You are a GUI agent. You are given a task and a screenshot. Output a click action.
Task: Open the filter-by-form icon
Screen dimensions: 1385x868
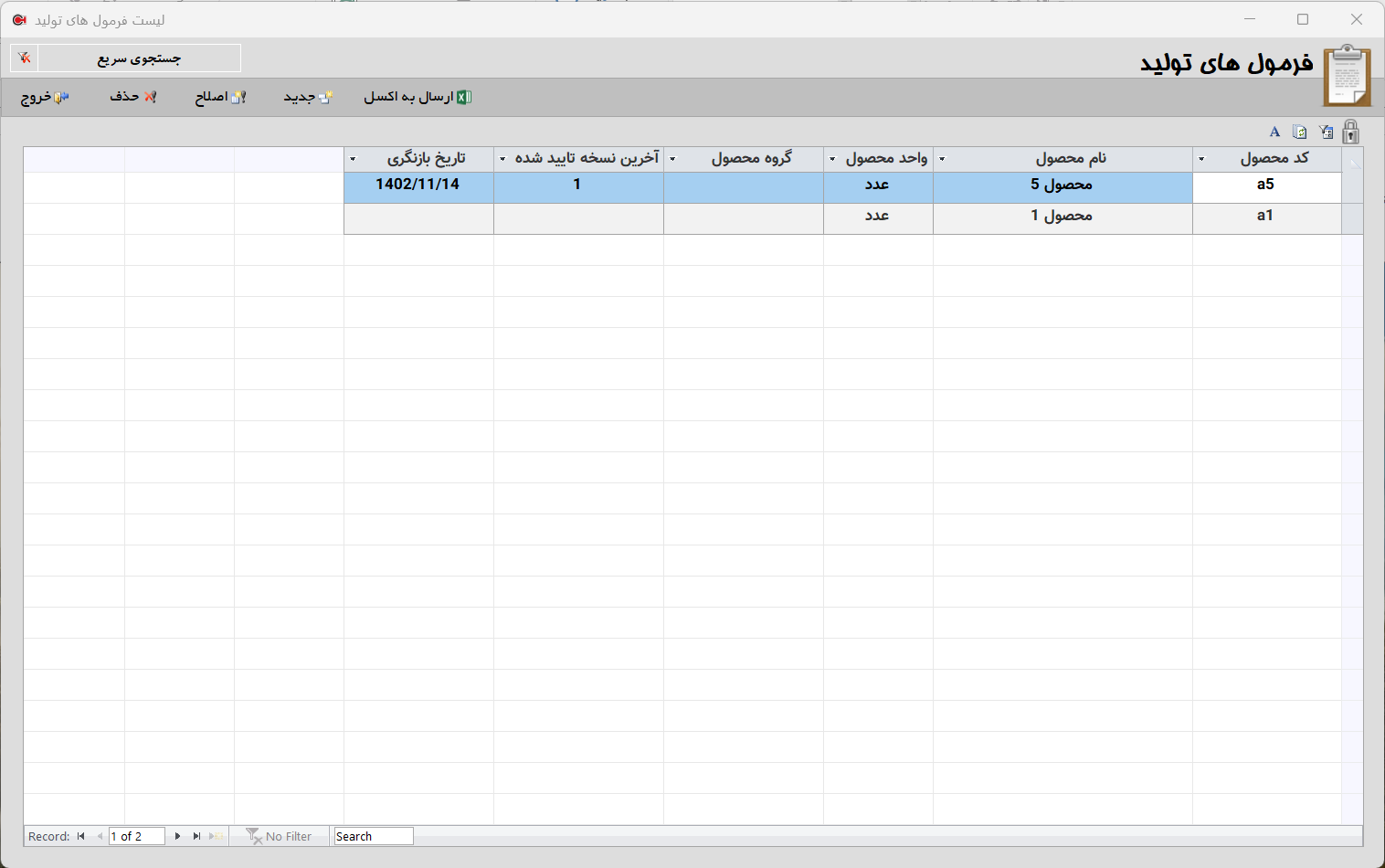pyautogui.click(x=1326, y=132)
